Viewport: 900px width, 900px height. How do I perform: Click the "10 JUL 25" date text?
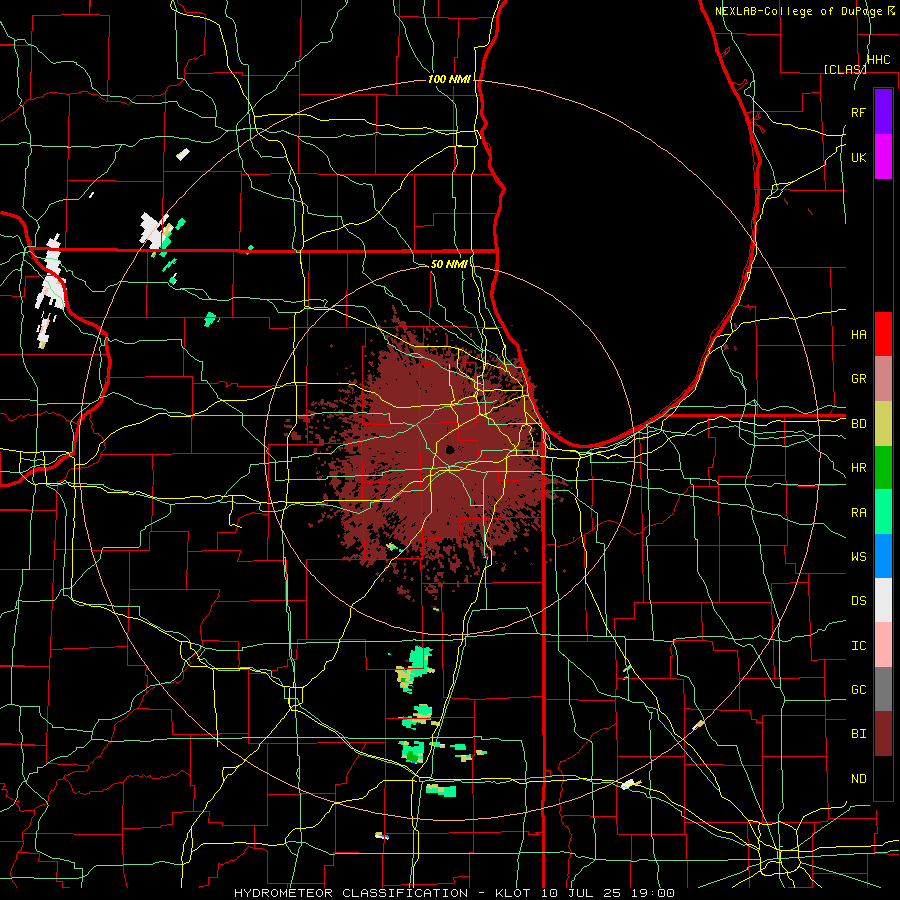pos(579,893)
